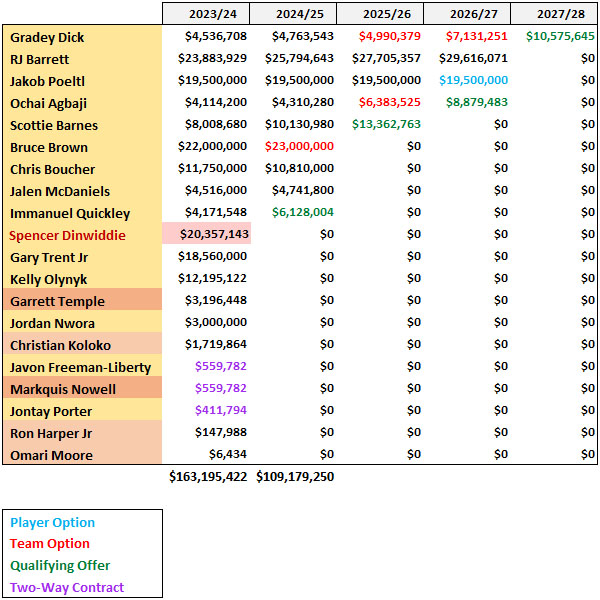Viewport: 600px width, 600px height.
Task: Click the Chris Boucher name cell
Action: pos(82,169)
